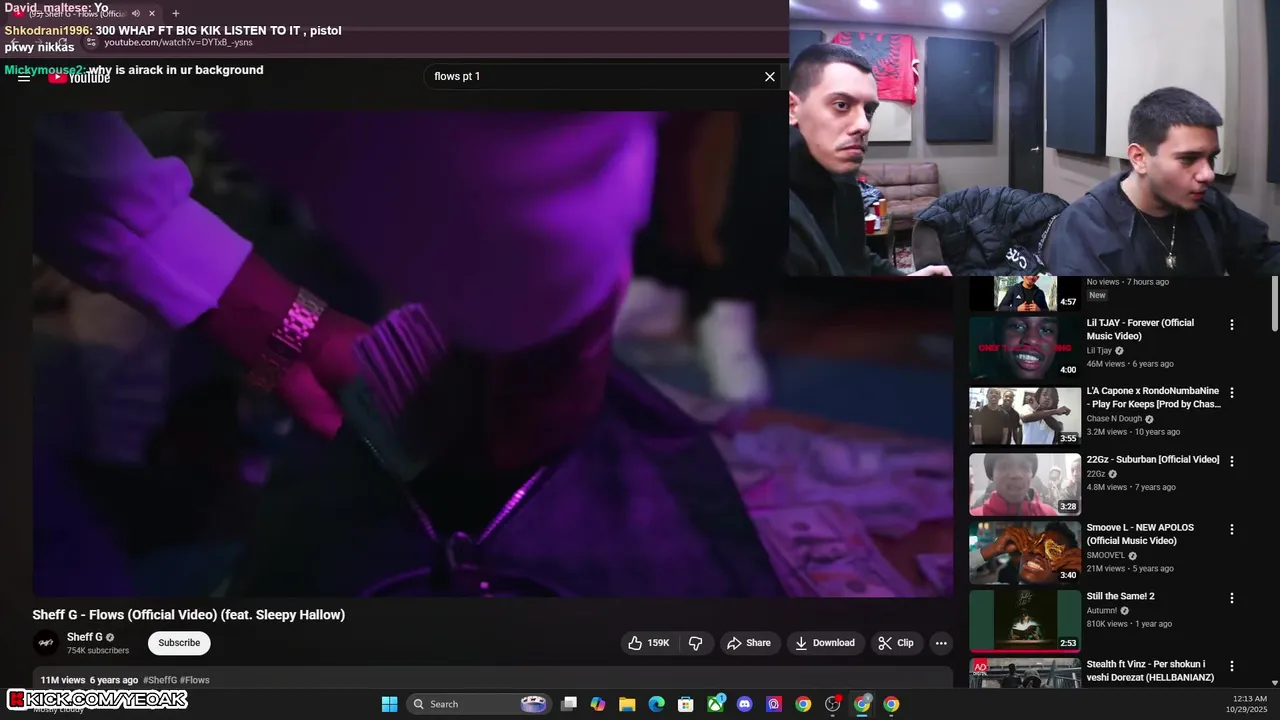Image resolution: width=1280 pixels, height=720 pixels.
Task: Open options for Still the Same 2
Action: click(x=1232, y=598)
